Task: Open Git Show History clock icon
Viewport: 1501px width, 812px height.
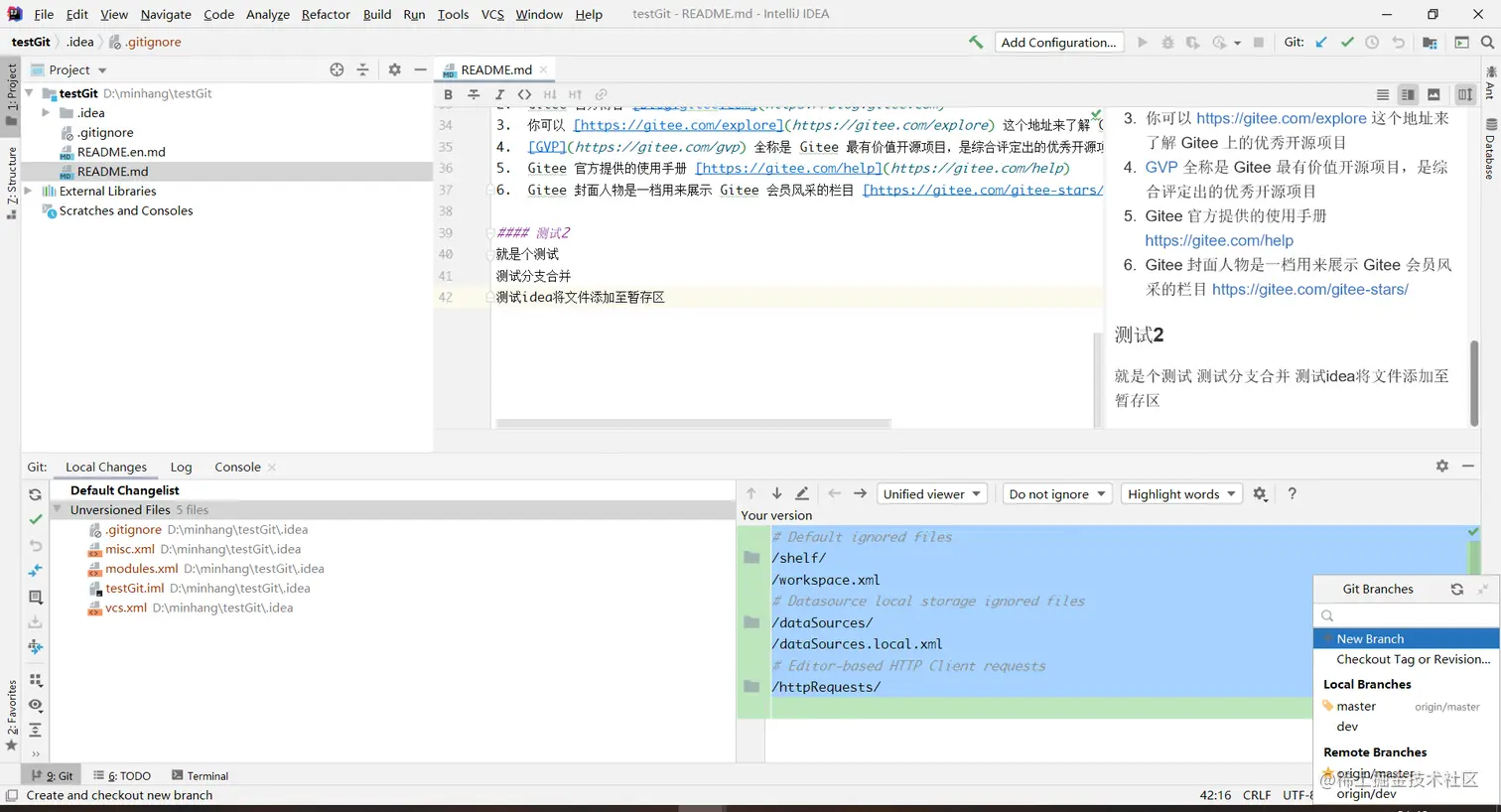Action: point(1372,42)
